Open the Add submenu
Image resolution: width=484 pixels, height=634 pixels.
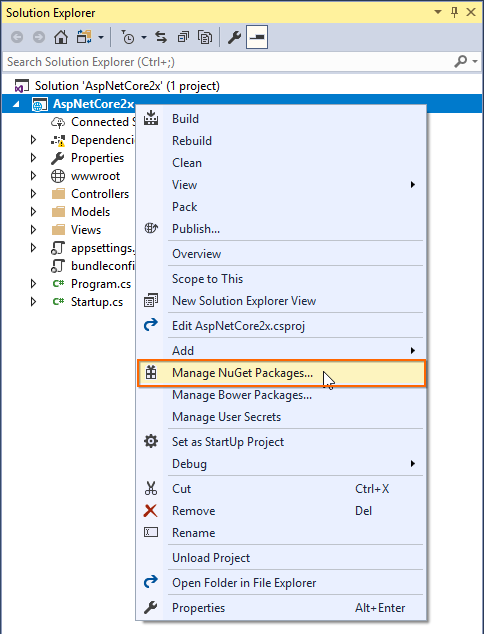coord(281,351)
